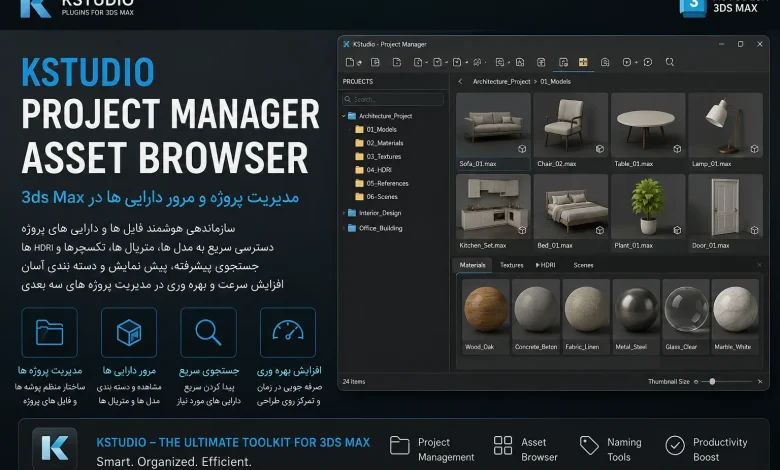Click the cube icon on the Kitchen_Set.max thumbnail
Image resolution: width=780 pixels, height=470 pixels.
(x=522, y=230)
